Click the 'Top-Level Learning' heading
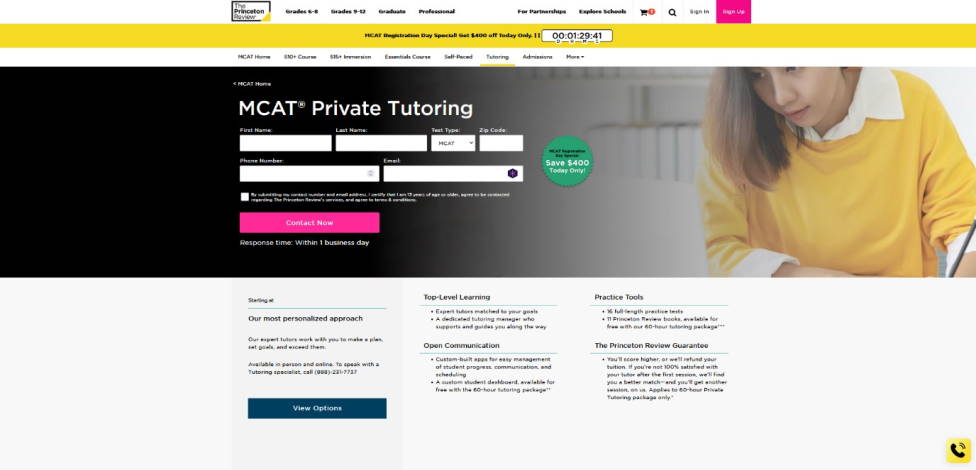 (x=457, y=298)
